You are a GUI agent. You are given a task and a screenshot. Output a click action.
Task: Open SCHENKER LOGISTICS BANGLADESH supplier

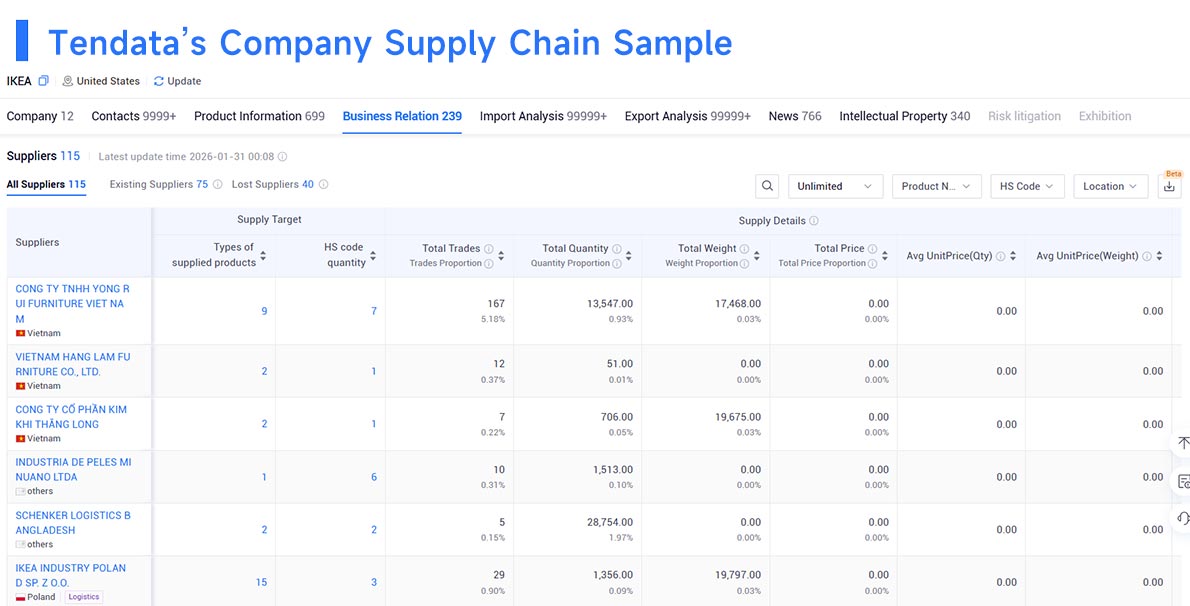[73, 522]
